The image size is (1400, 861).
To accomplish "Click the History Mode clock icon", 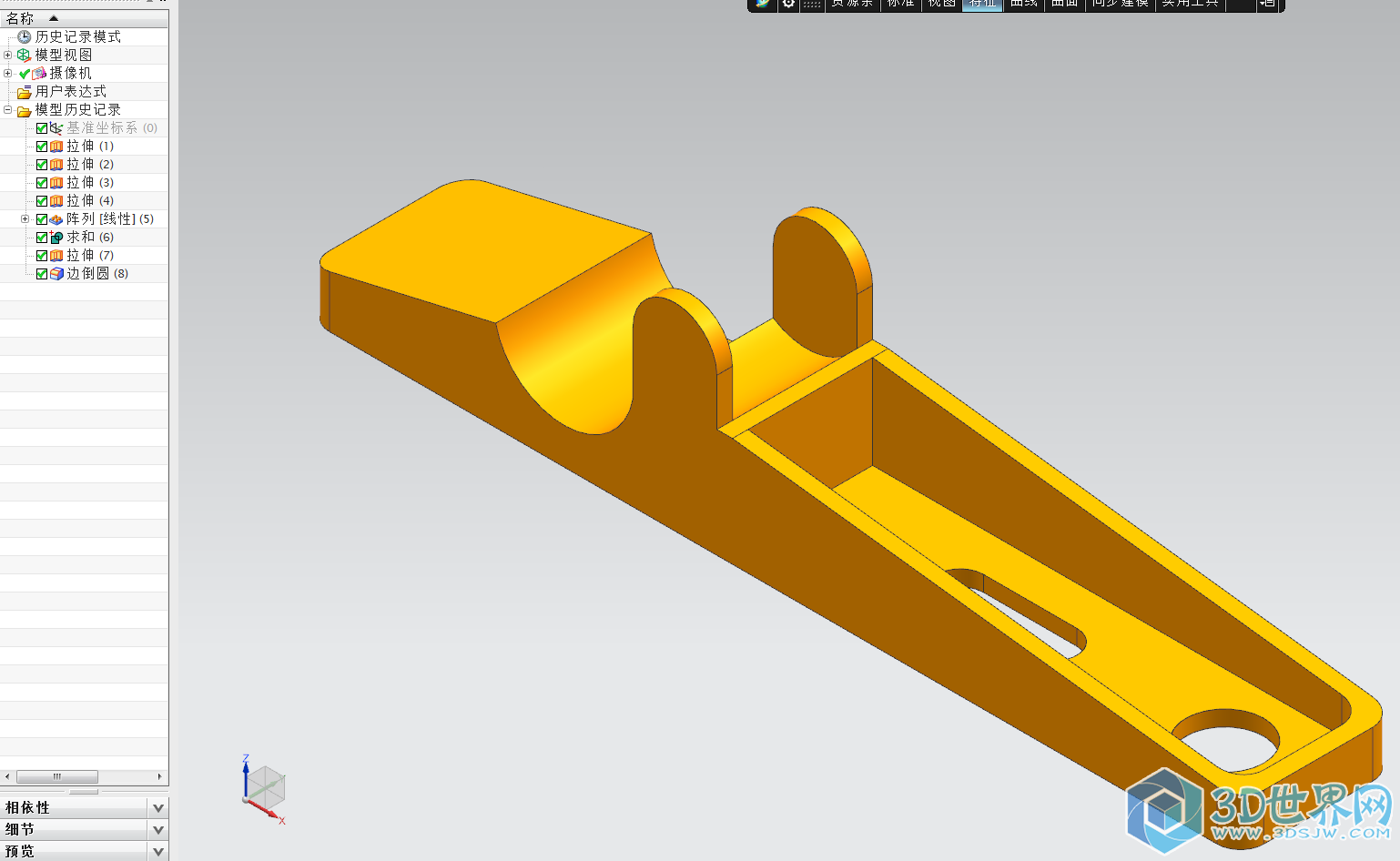I will pyautogui.click(x=25, y=37).
